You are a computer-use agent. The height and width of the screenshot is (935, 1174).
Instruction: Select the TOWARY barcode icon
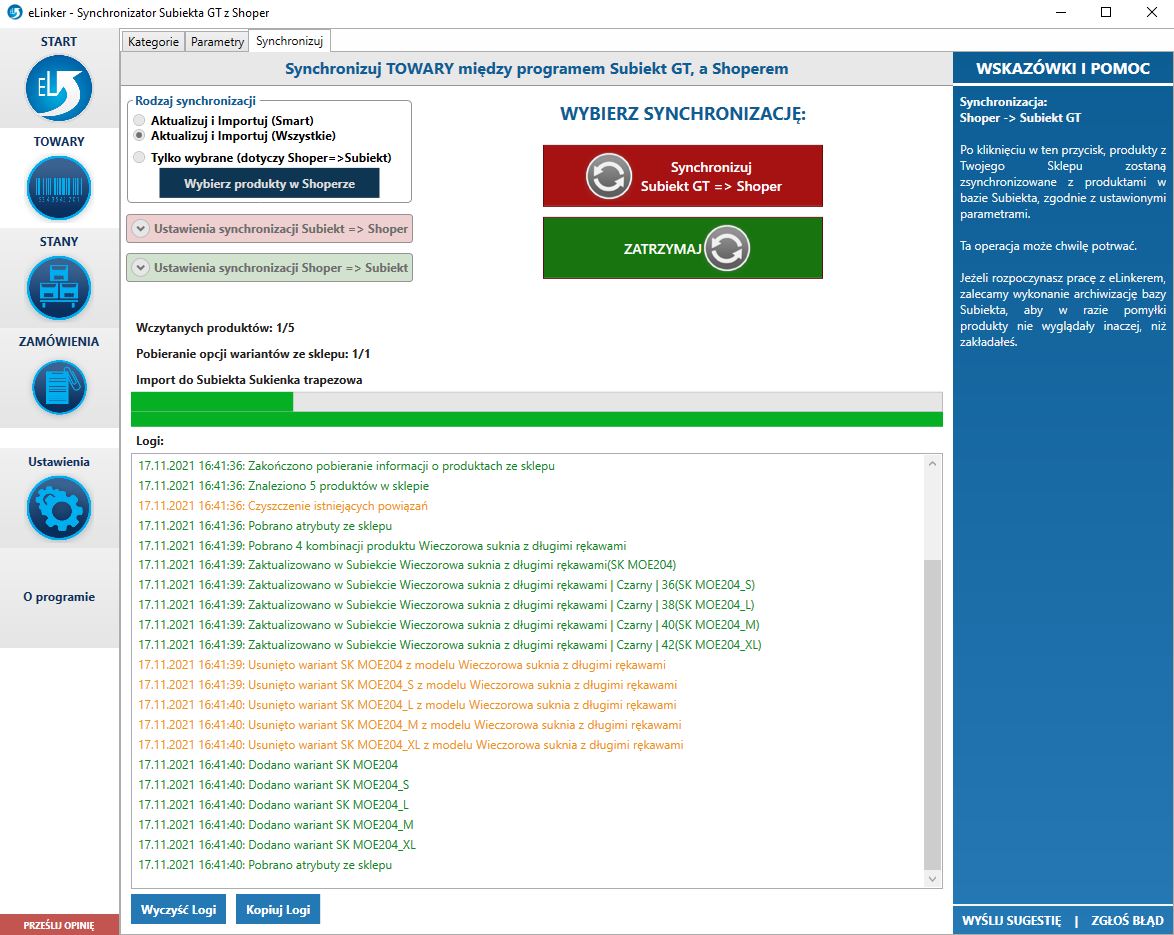point(59,188)
